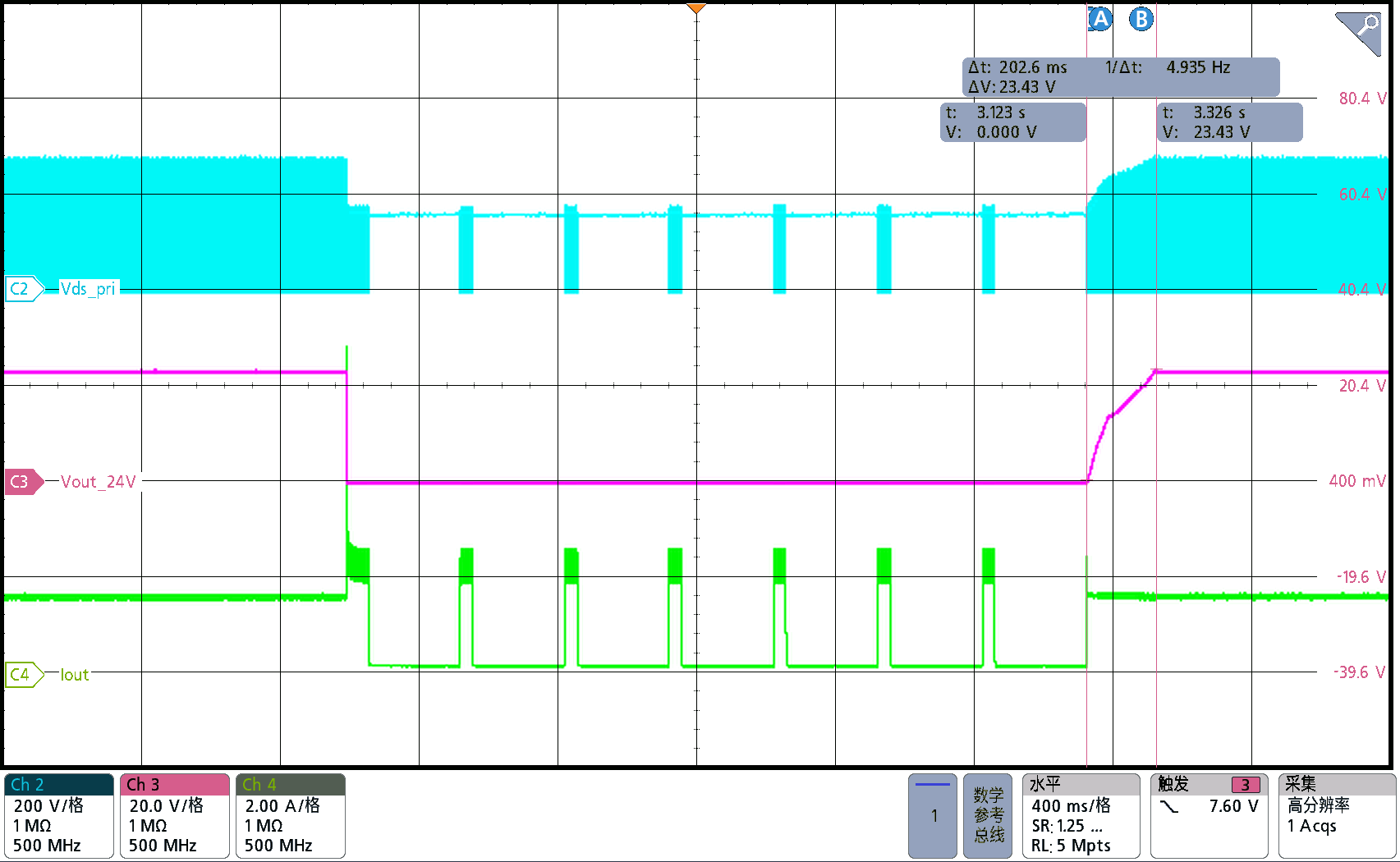1400x862 pixels.
Task: Click the falling-edge trigger slope icon
Action: (x=1169, y=807)
